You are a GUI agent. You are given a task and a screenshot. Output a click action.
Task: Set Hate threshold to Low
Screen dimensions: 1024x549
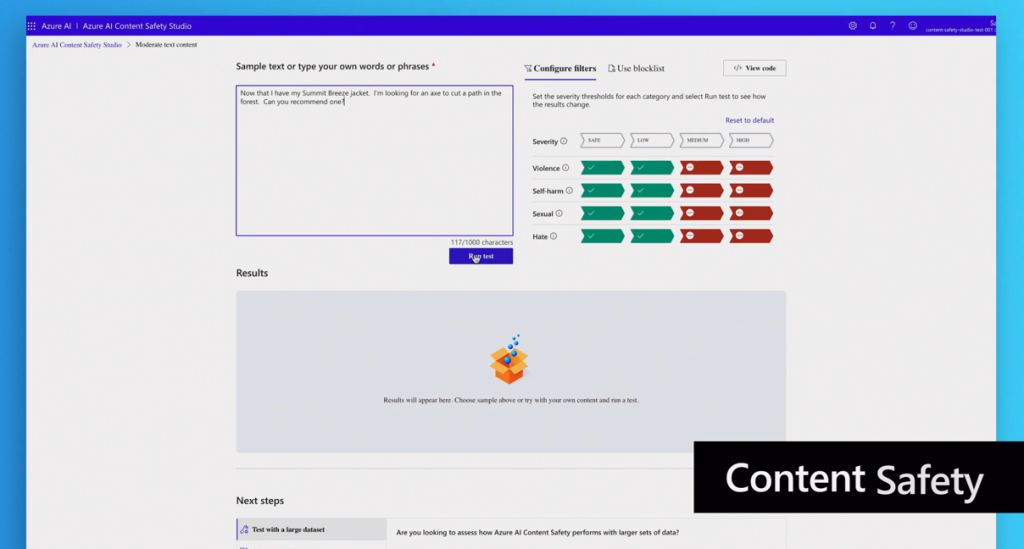[x=652, y=236]
